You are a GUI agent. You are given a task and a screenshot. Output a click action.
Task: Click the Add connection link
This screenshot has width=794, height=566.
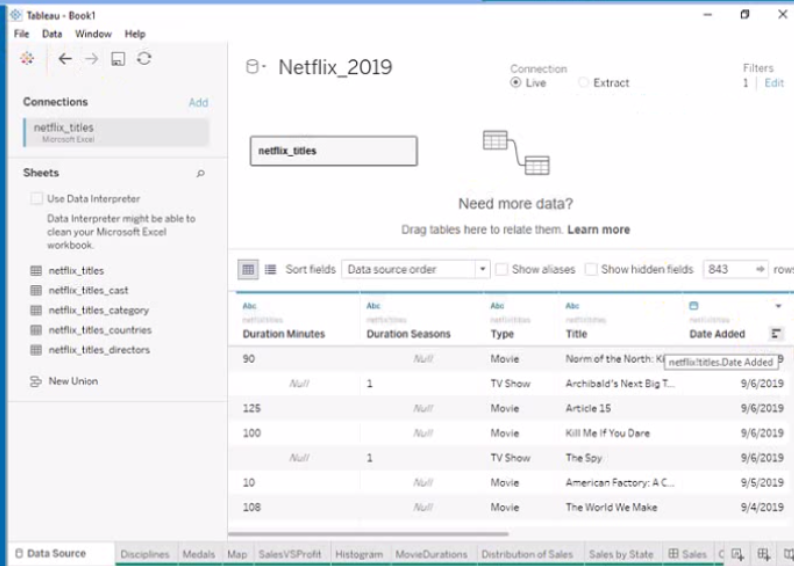tap(198, 102)
